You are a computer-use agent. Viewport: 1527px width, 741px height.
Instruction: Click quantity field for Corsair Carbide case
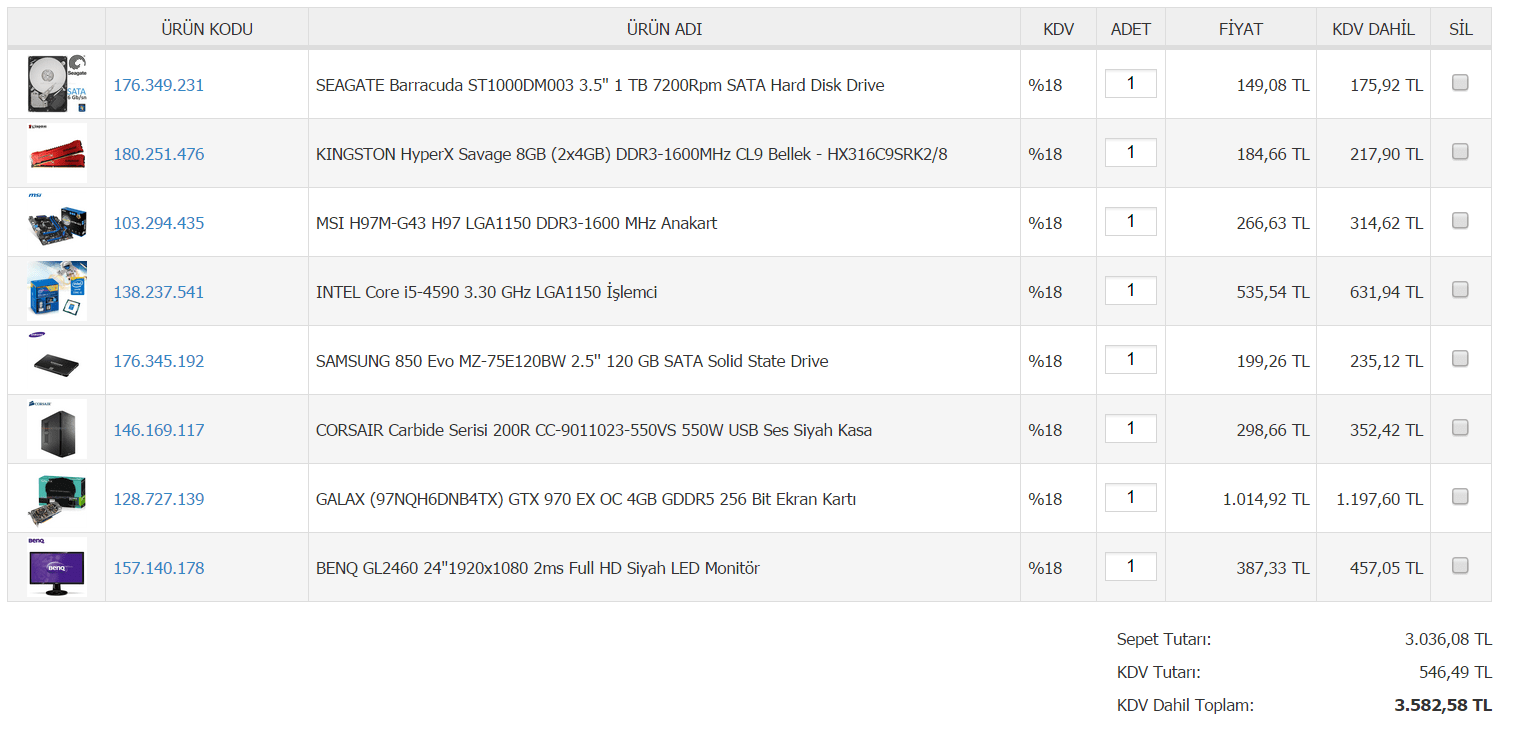(1131, 429)
